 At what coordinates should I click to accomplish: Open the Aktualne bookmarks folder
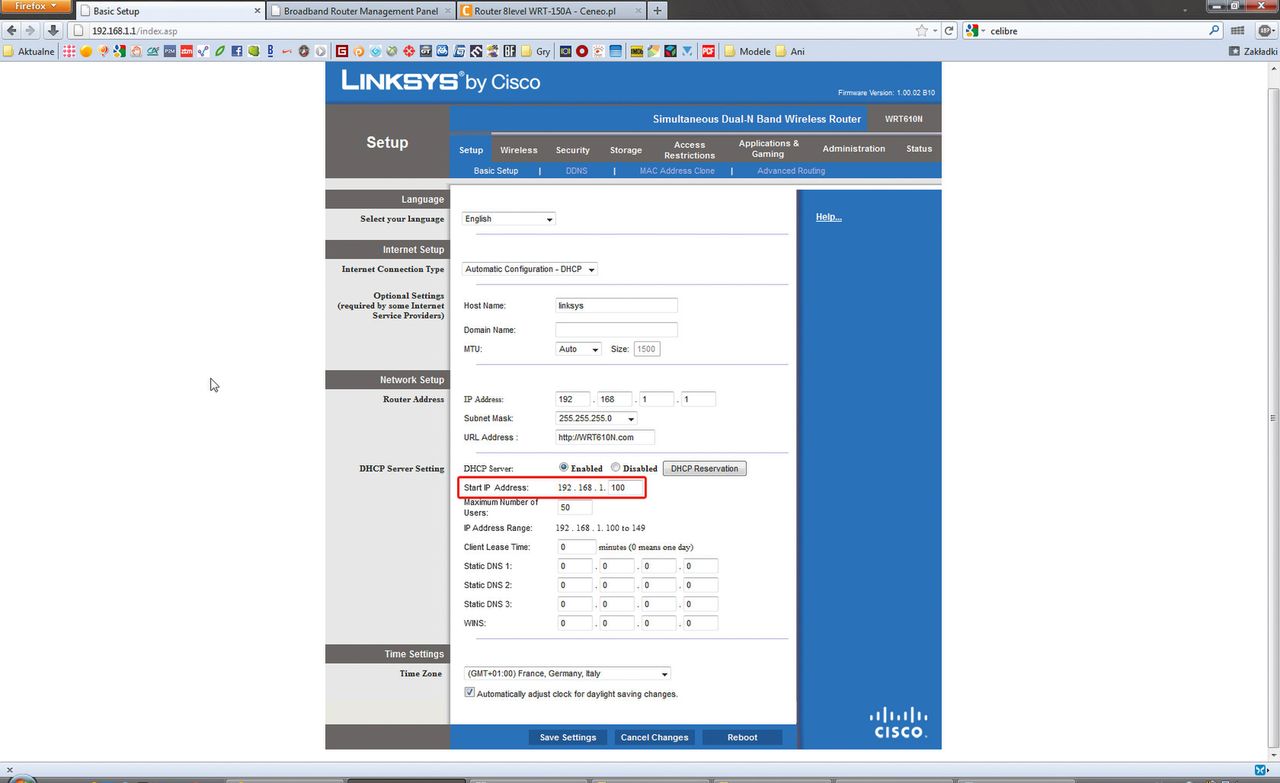tap(29, 51)
